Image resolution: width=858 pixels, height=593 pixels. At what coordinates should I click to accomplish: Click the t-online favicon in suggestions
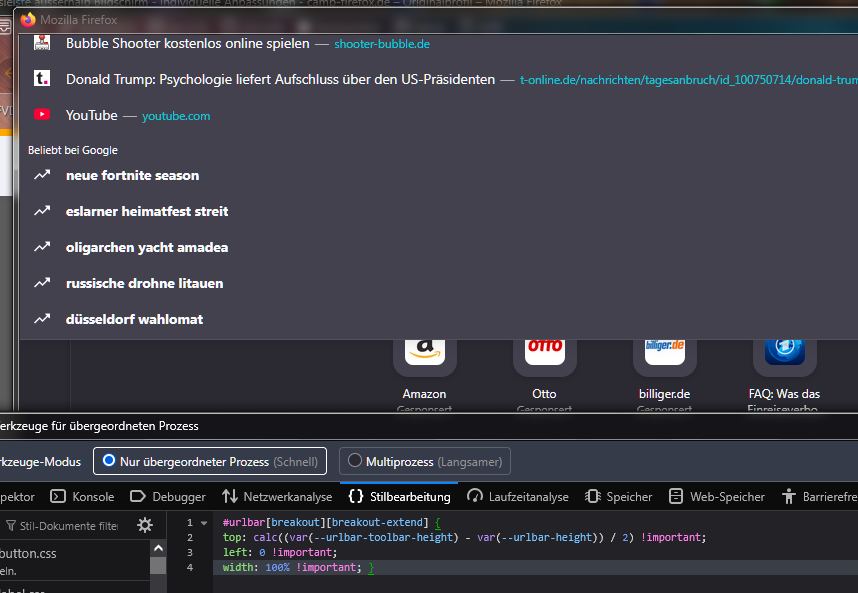pyautogui.click(x=42, y=78)
